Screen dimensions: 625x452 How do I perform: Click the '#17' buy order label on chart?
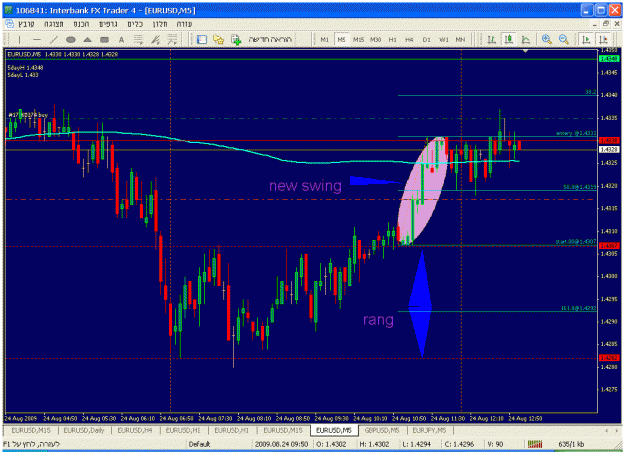(28, 115)
